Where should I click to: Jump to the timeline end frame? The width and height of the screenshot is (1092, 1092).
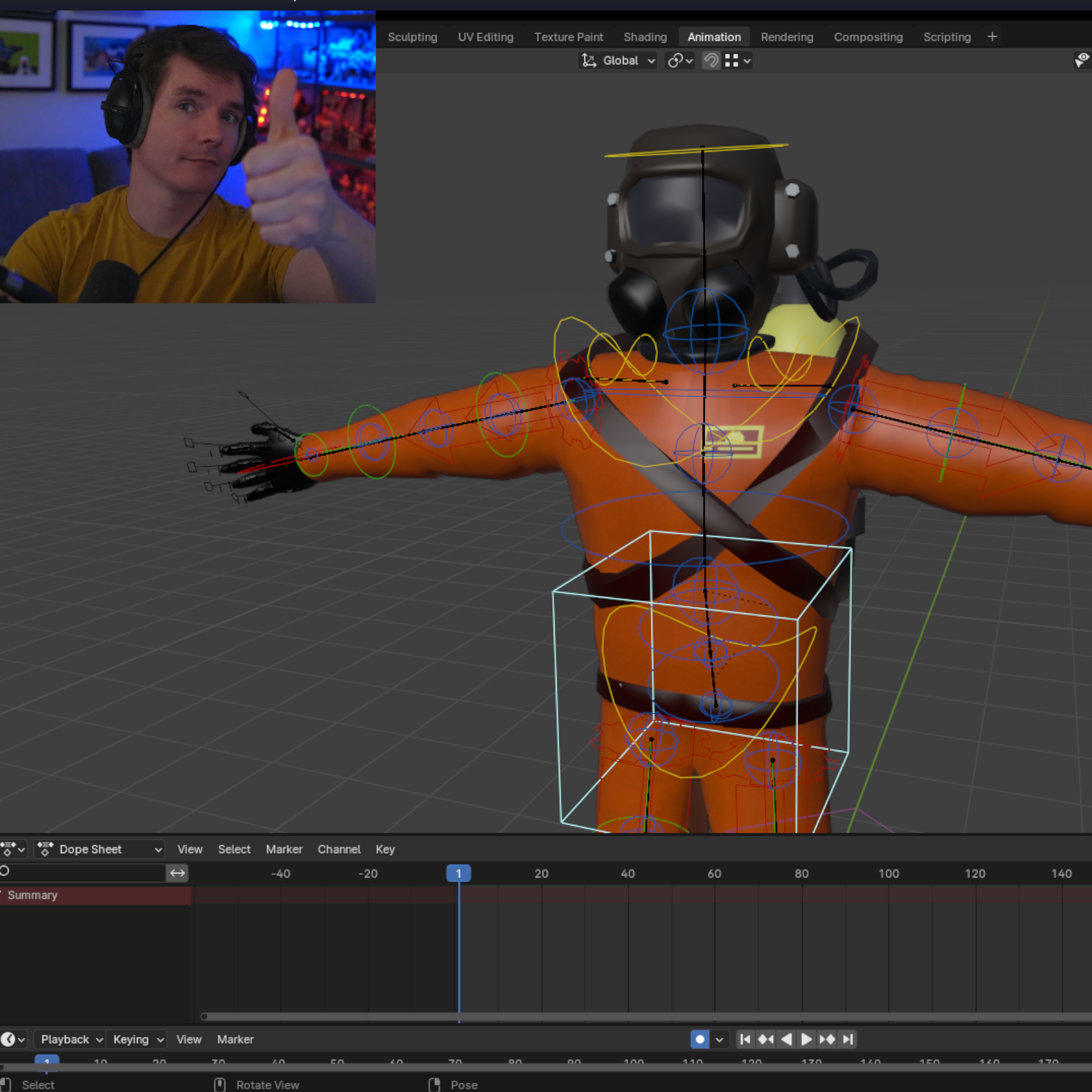coord(848,1039)
